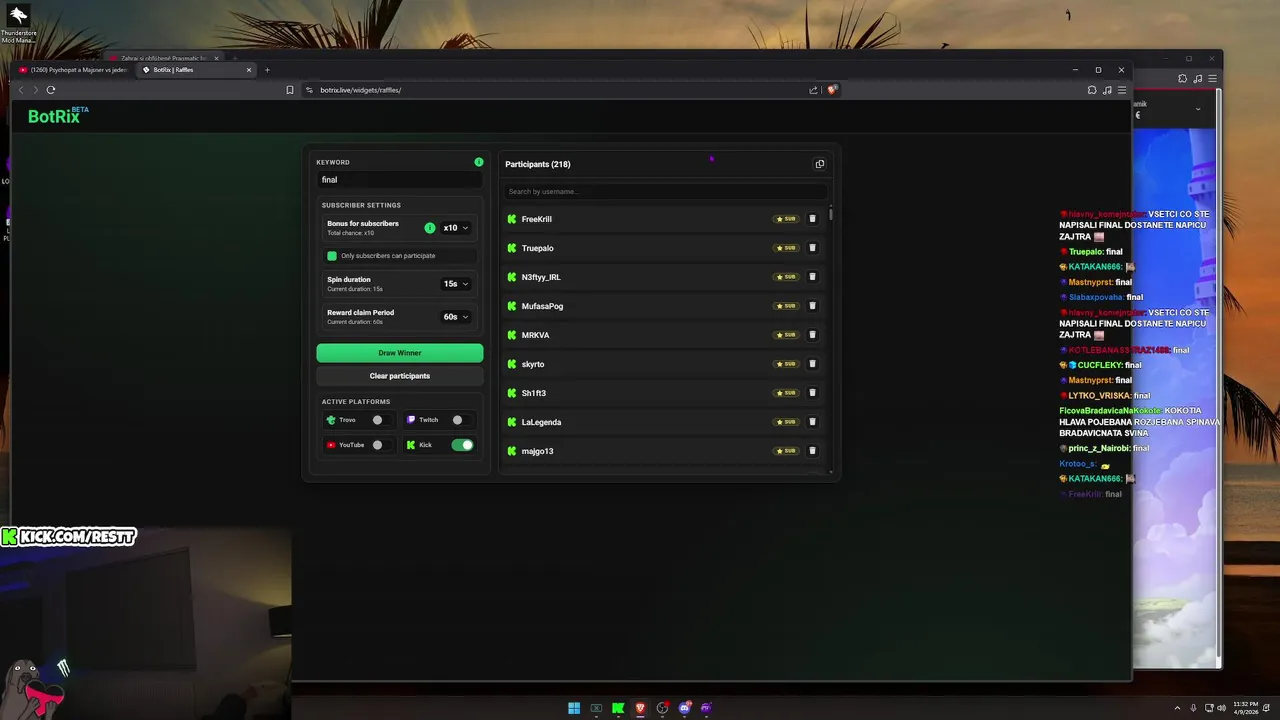Image resolution: width=1280 pixels, height=720 pixels.
Task: Share the page with the address bar share icon
Action: [814, 90]
